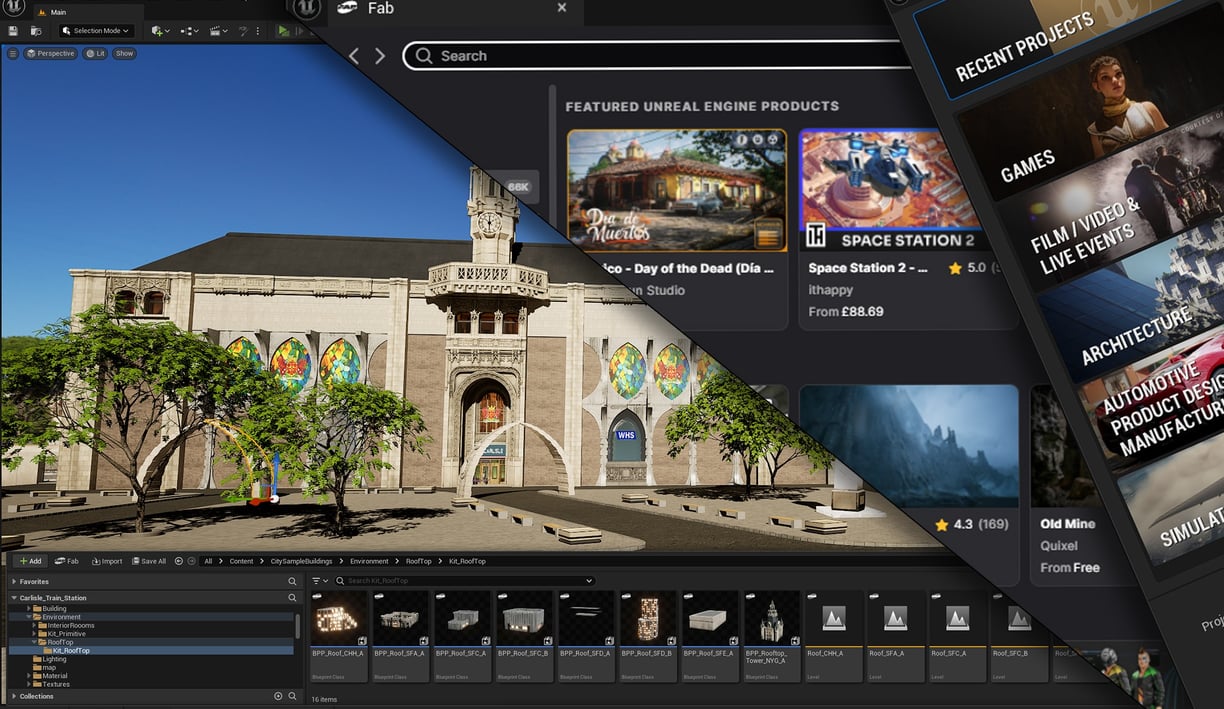Select the BPP_Rooftop_Tower_NYG_A asset
This screenshot has height=709, width=1224.
tap(773, 636)
